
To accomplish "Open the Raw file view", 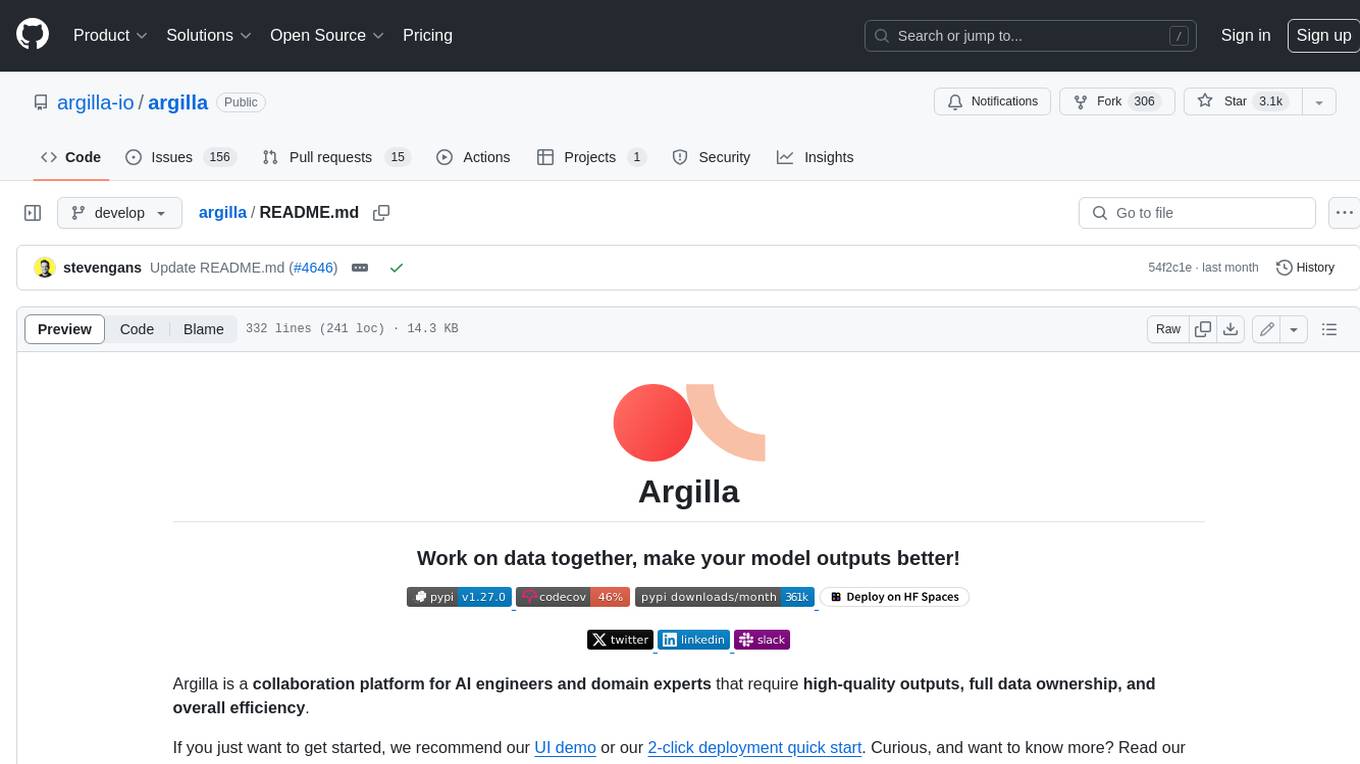I will tap(1168, 329).
